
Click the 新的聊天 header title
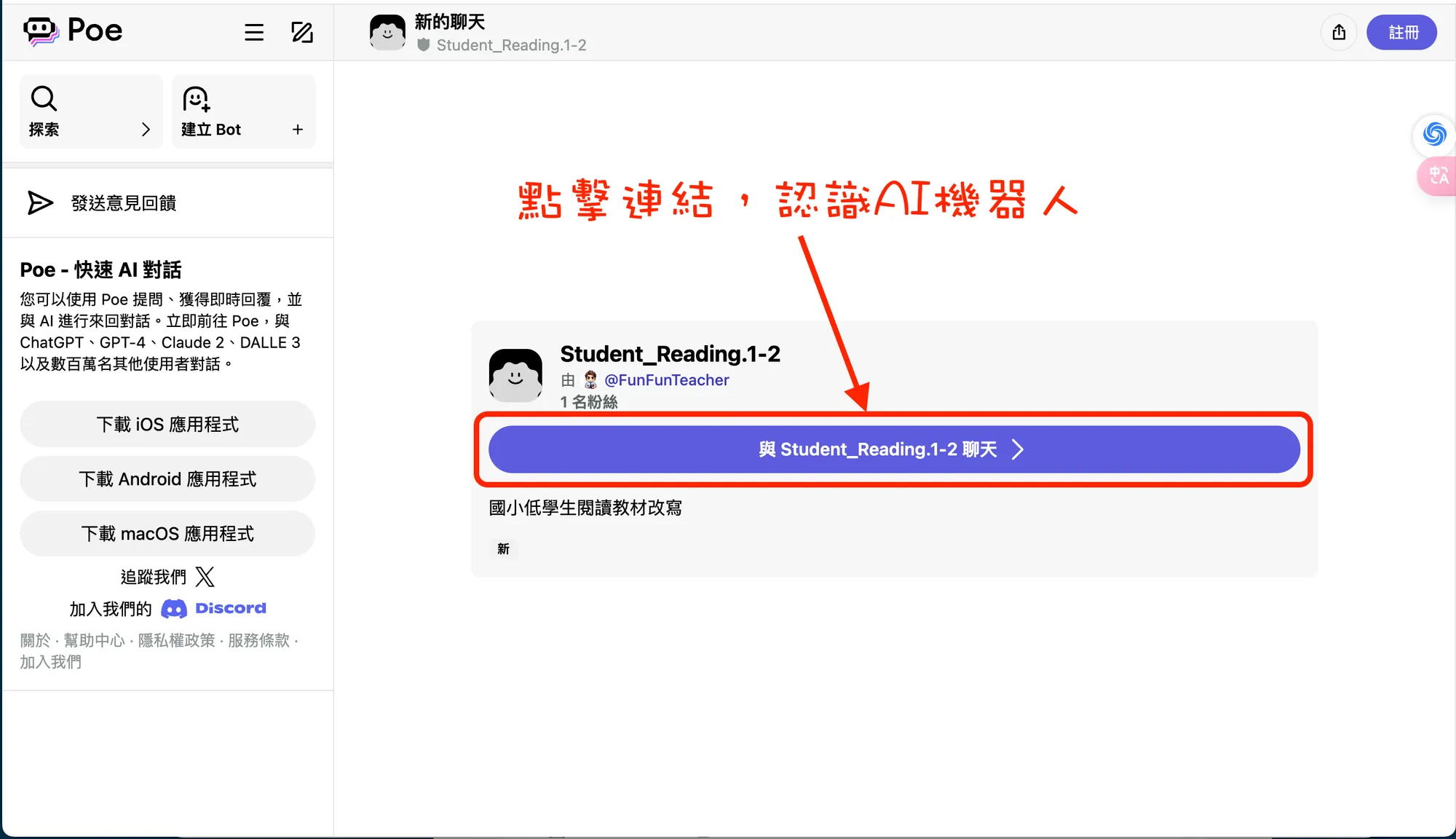click(x=449, y=22)
